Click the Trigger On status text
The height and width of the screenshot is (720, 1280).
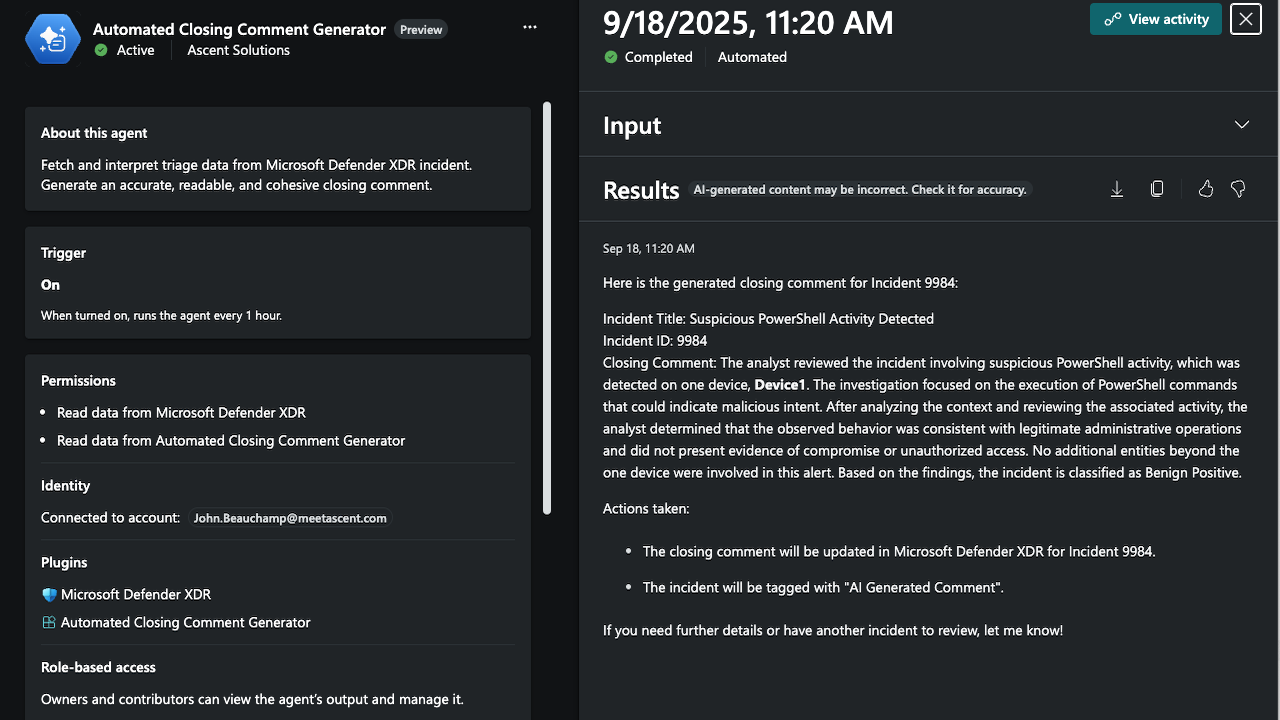click(50, 285)
